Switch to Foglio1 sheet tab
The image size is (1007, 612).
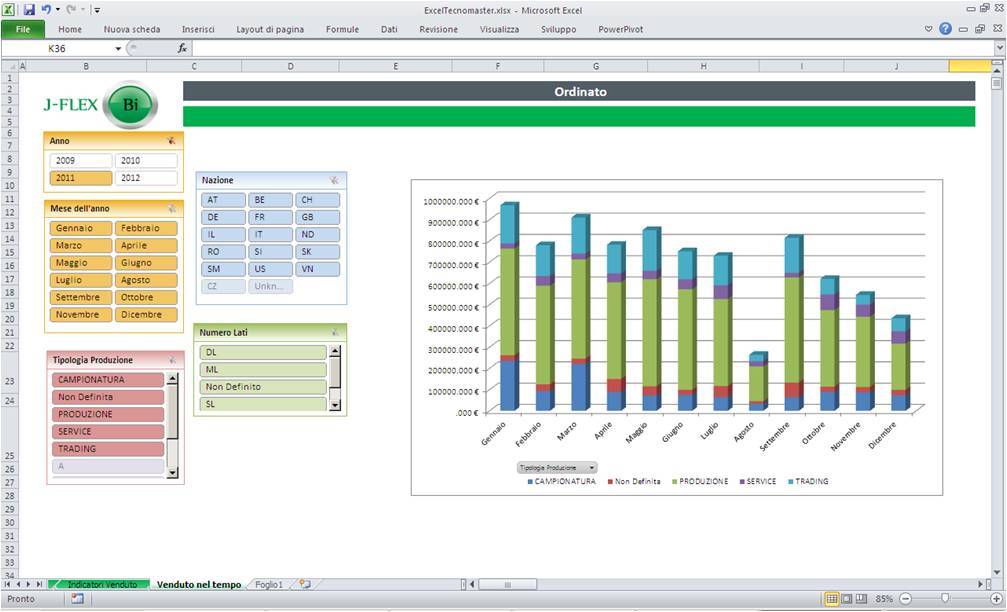point(268,584)
